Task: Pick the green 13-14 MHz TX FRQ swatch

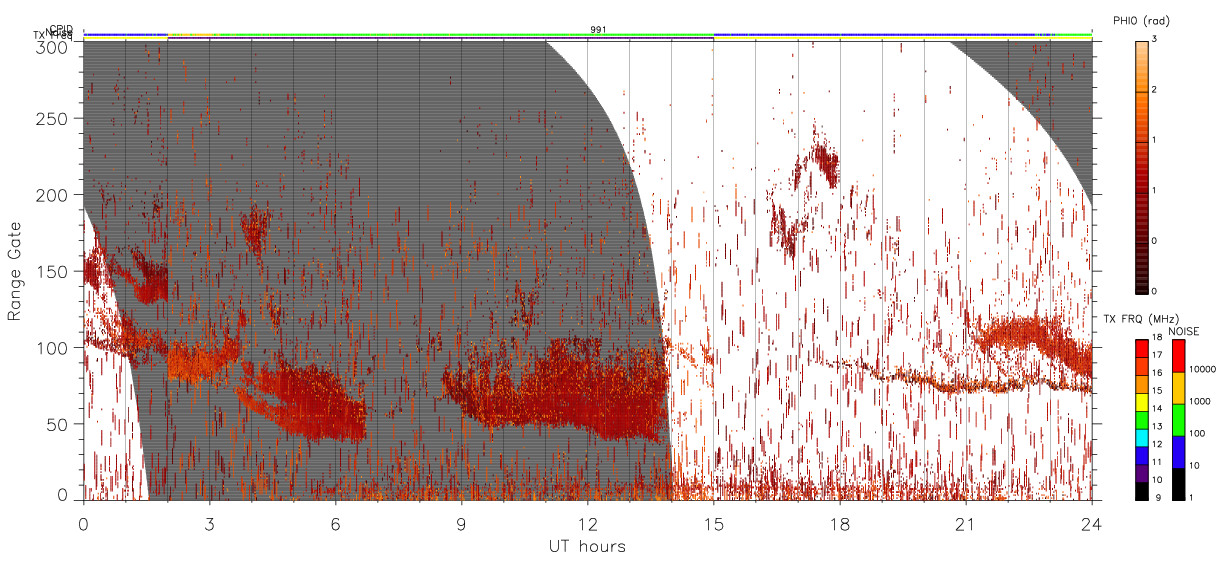Action: click(1143, 420)
